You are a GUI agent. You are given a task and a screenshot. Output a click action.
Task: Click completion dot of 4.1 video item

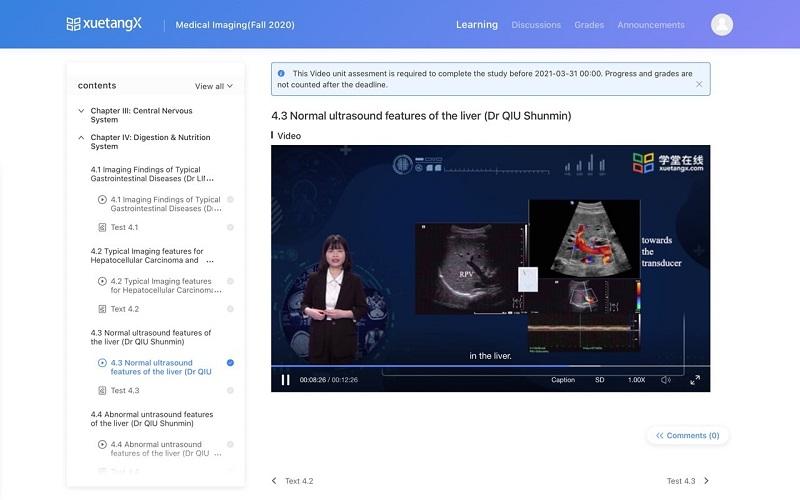pyautogui.click(x=230, y=199)
